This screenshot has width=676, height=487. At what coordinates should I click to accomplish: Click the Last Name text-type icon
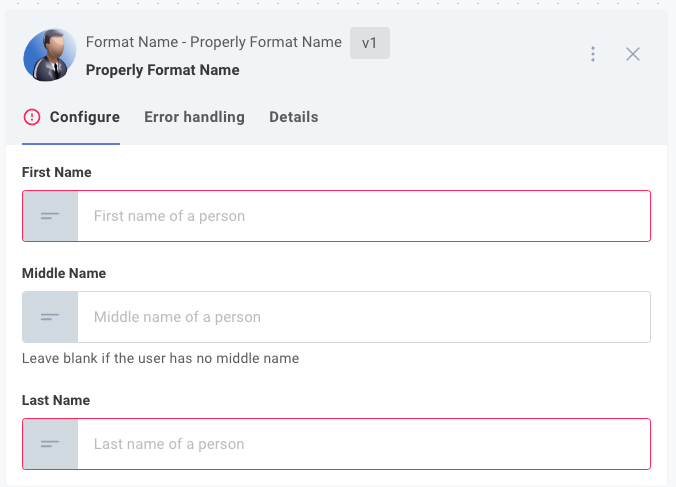pyautogui.click(x=50, y=444)
